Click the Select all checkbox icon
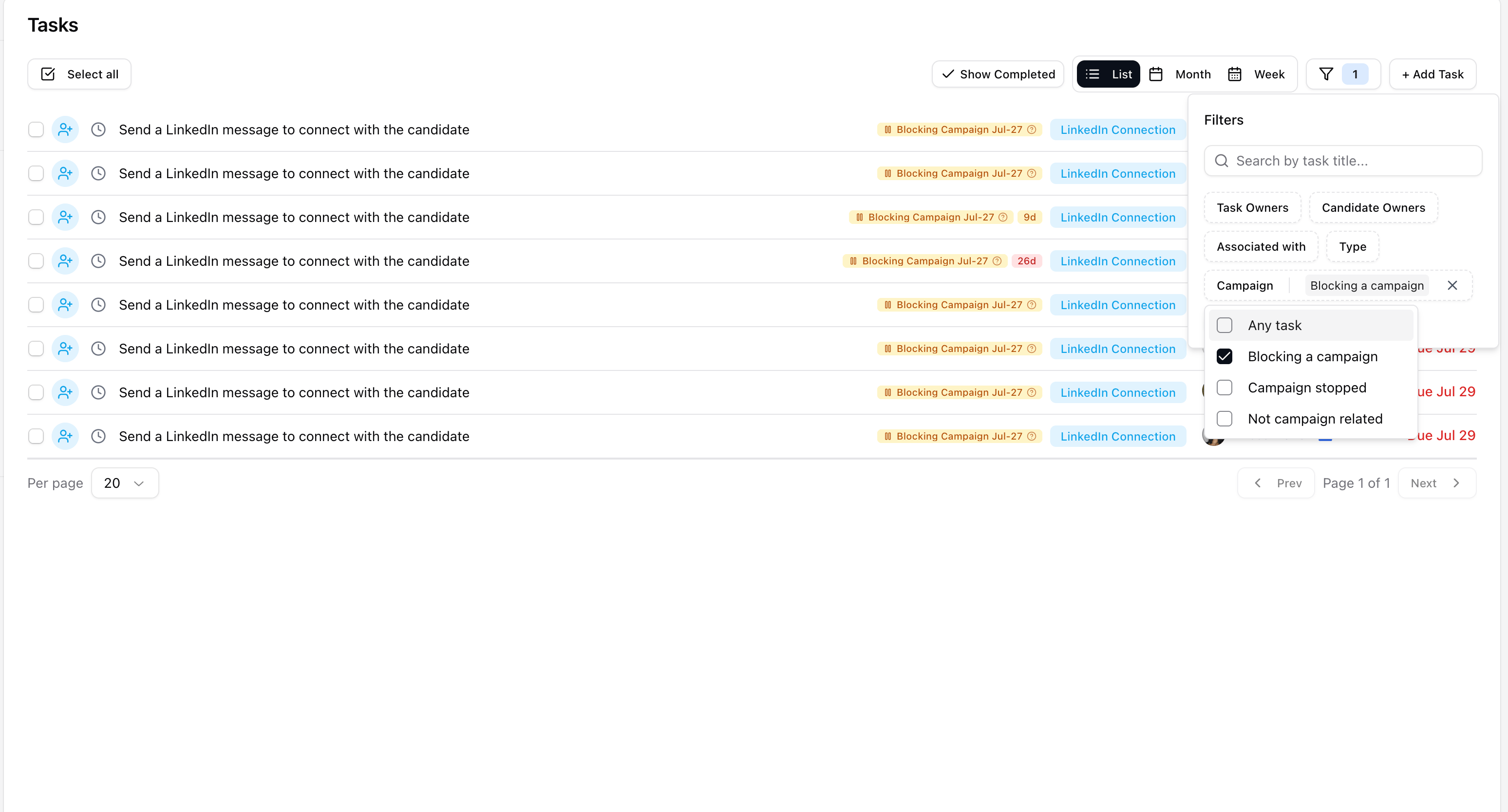This screenshot has width=1508, height=812. [x=48, y=74]
